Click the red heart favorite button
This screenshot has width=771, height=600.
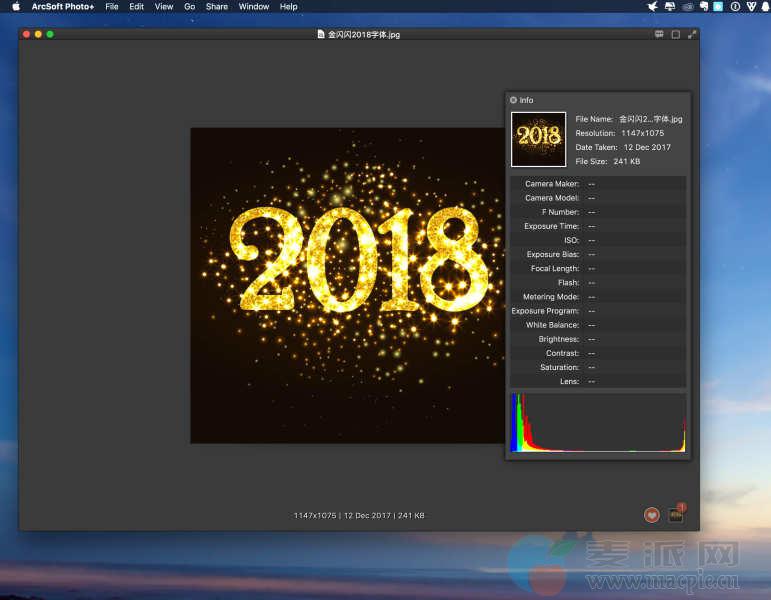pyautogui.click(x=651, y=515)
